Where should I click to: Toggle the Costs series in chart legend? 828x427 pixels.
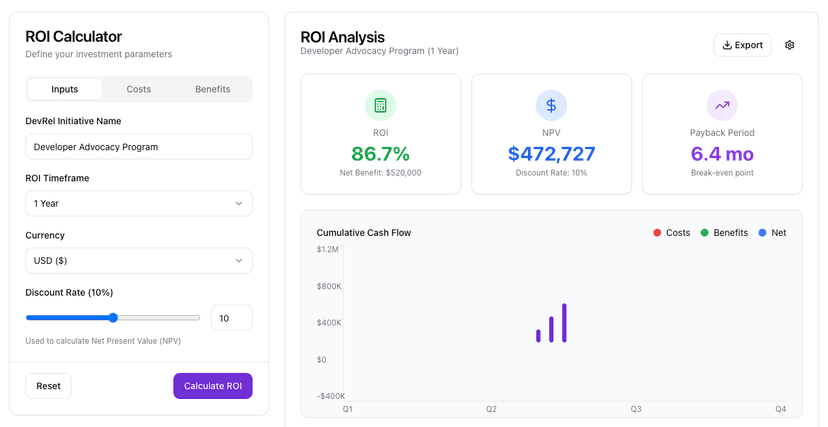point(671,233)
